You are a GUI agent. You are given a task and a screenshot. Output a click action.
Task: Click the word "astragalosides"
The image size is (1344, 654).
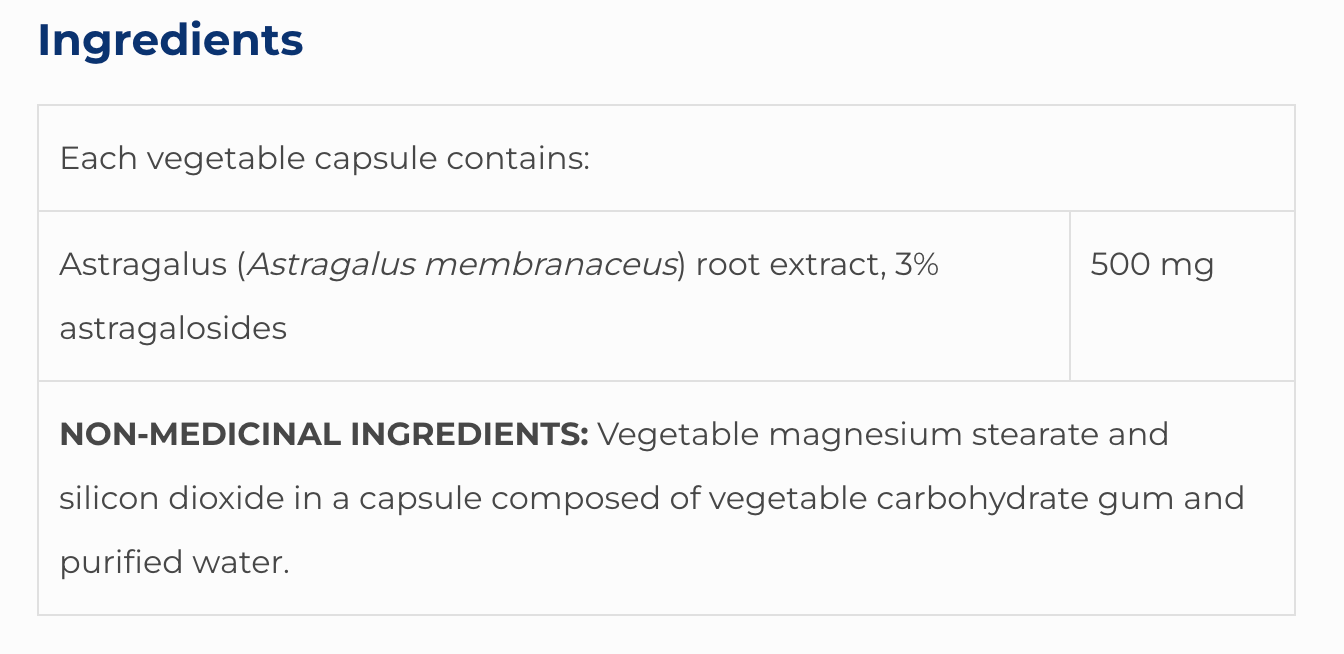(173, 328)
